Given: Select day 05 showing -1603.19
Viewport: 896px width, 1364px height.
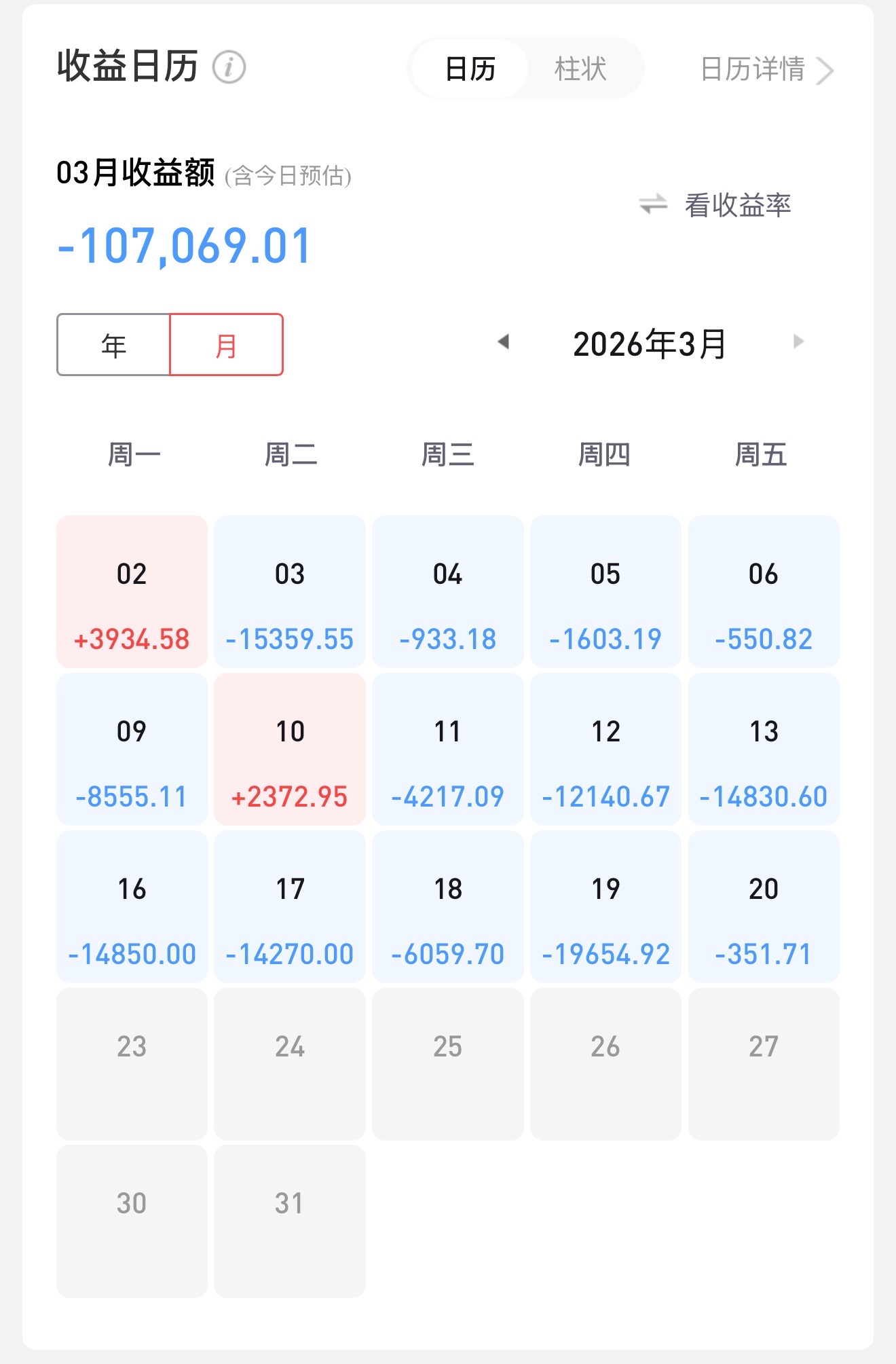Looking at the screenshot, I should [x=605, y=591].
